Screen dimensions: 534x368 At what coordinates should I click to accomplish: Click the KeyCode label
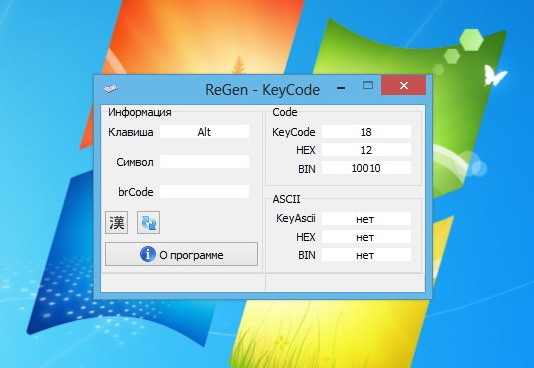294,132
